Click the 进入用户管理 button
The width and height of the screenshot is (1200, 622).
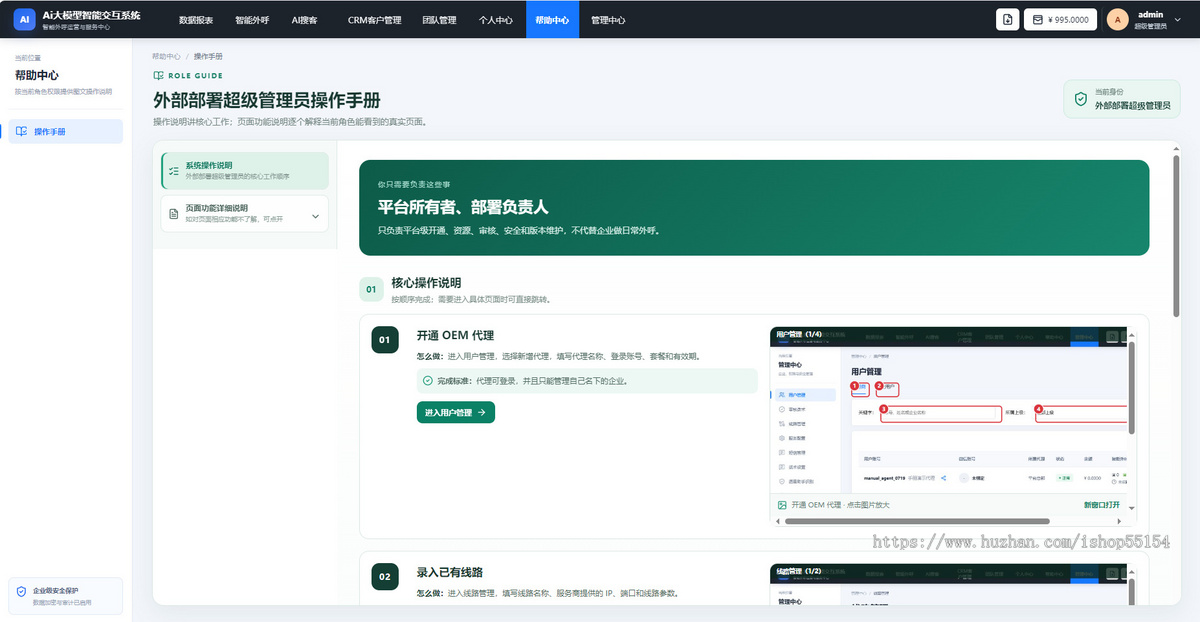455,412
